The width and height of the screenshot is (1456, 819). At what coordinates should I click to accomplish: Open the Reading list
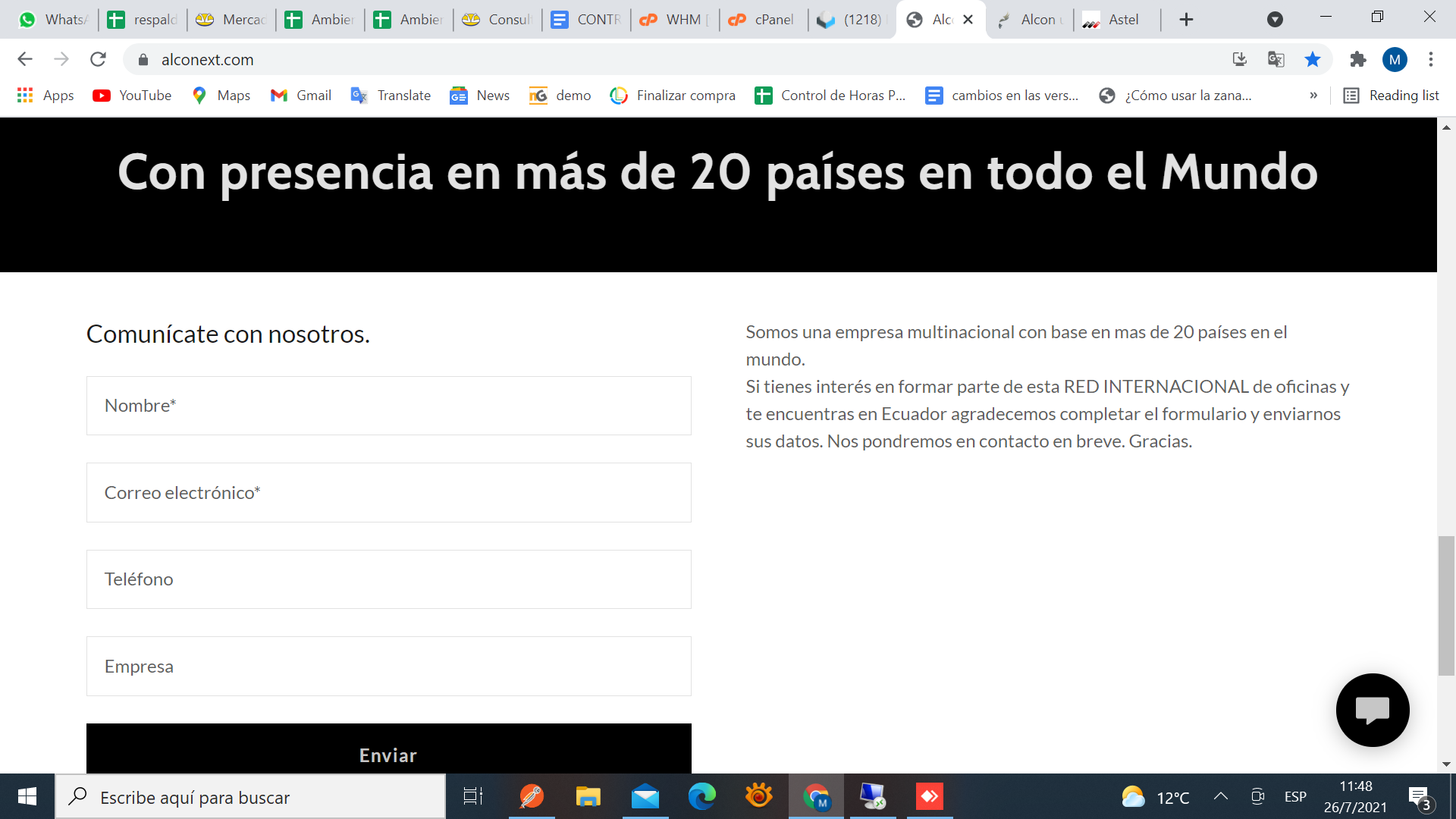point(1392,96)
